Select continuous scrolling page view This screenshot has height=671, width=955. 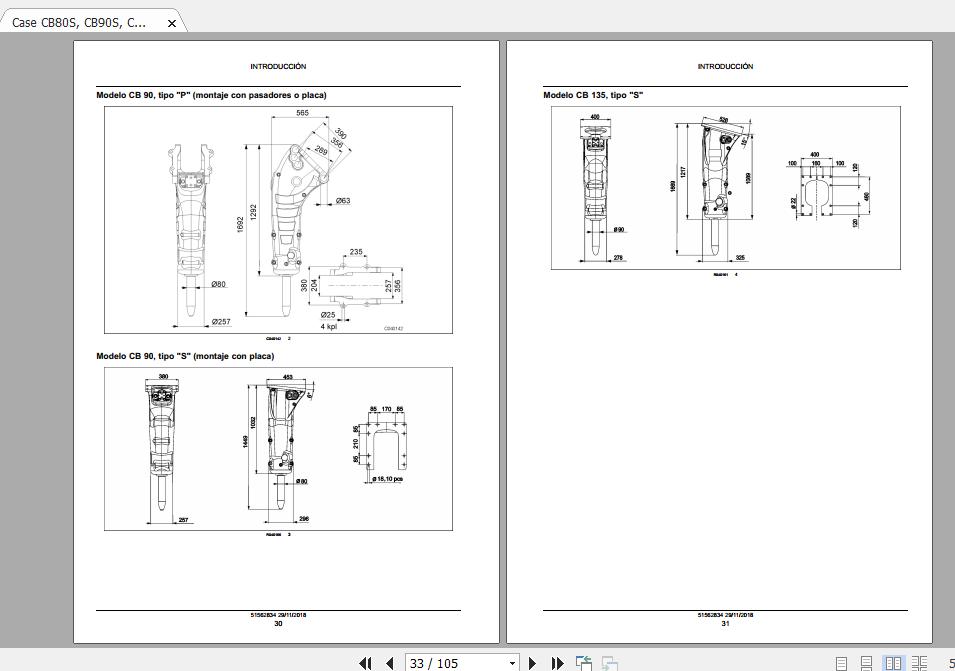[866, 662]
